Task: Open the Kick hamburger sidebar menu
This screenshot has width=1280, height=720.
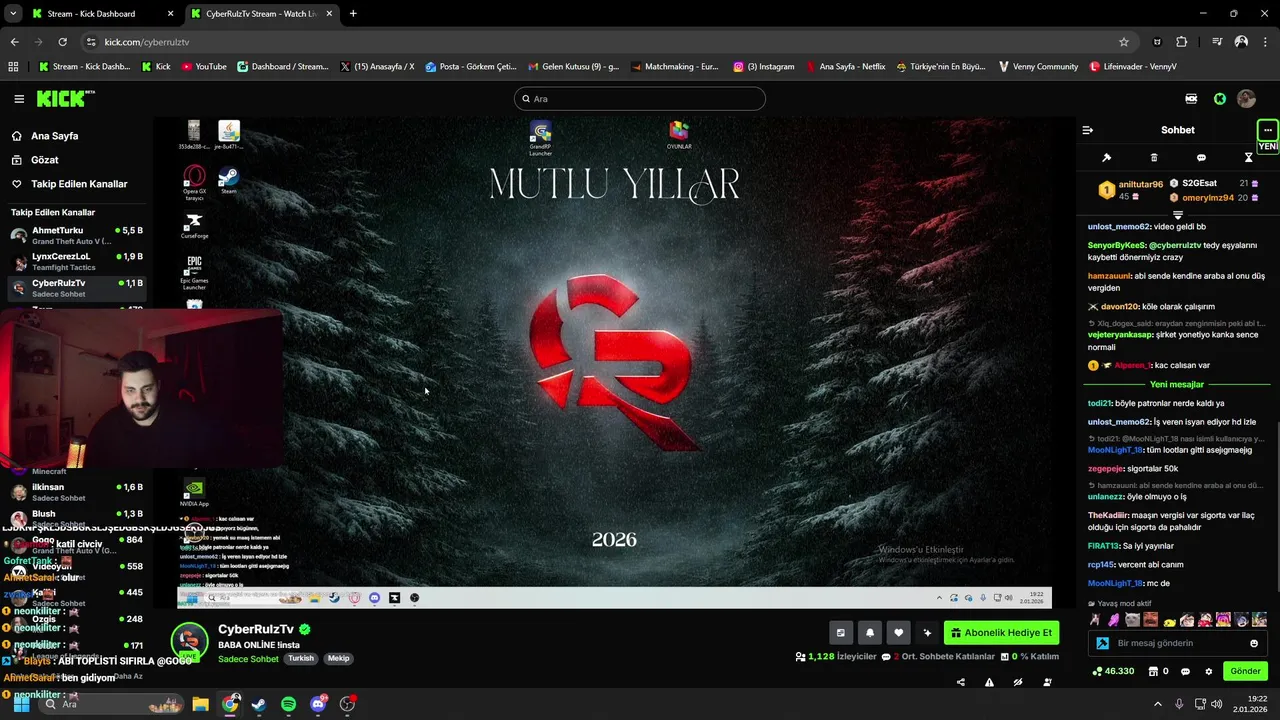Action: click(19, 99)
